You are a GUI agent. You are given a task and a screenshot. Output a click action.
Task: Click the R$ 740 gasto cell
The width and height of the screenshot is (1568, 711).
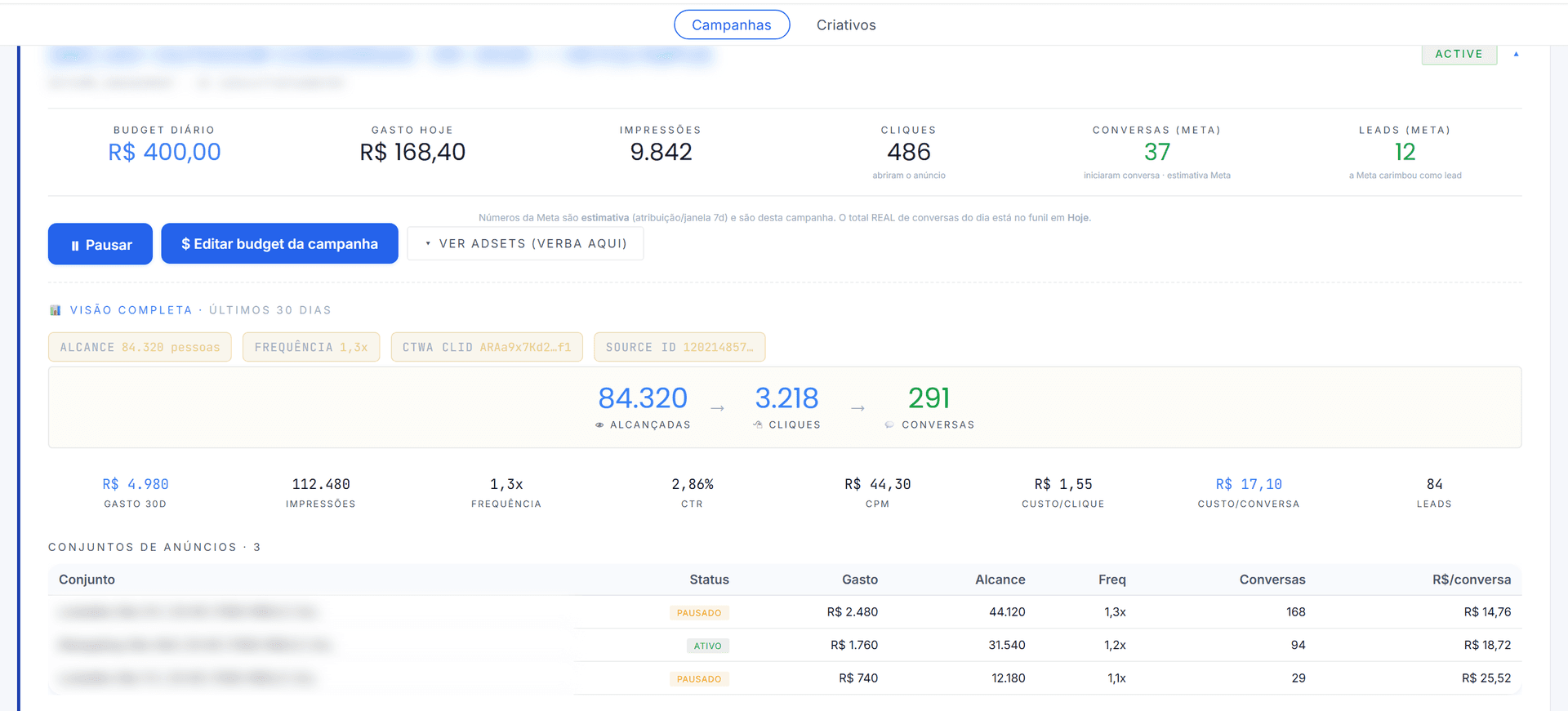tap(858, 678)
